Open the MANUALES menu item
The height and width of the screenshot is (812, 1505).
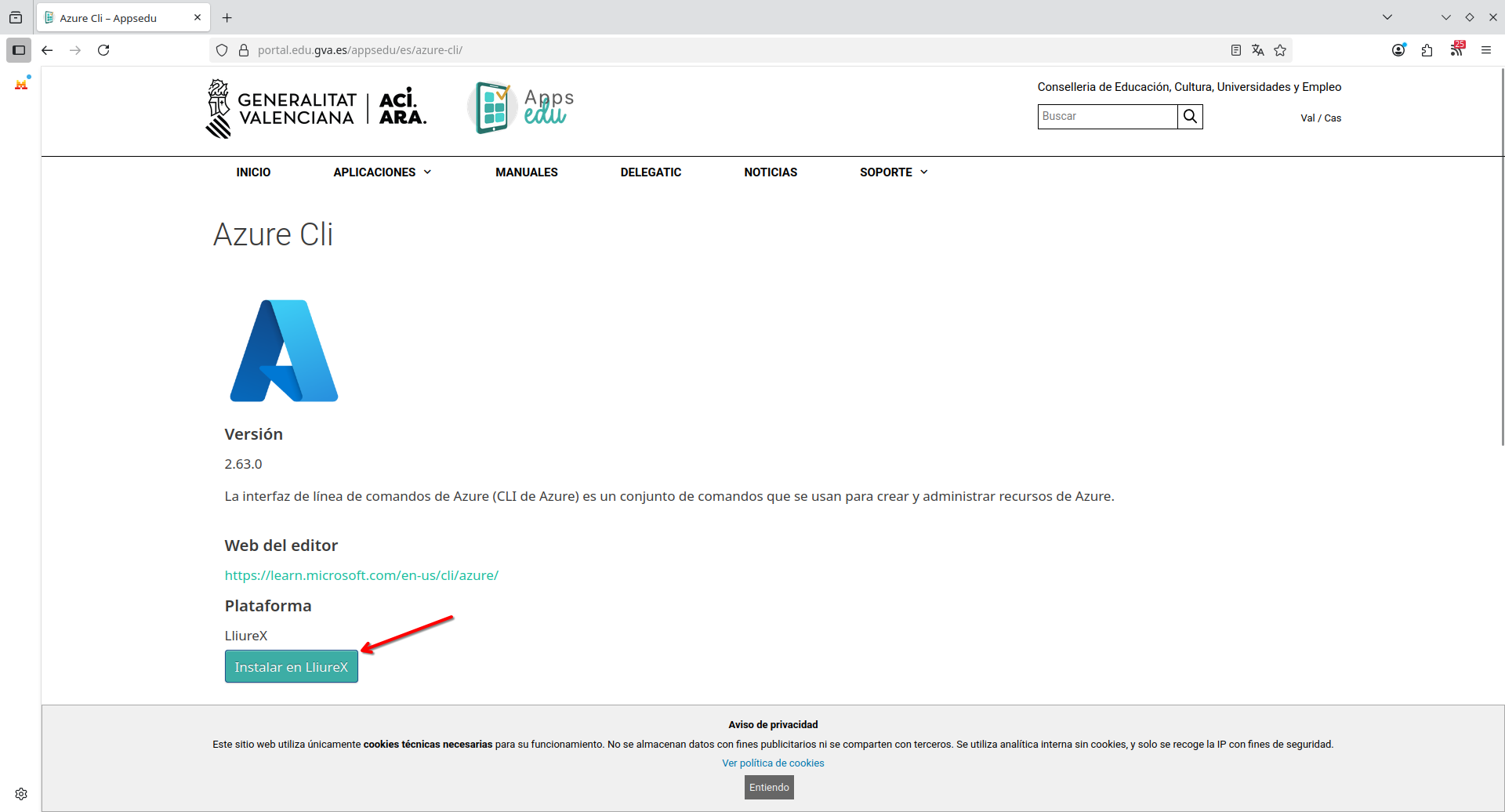tap(526, 172)
